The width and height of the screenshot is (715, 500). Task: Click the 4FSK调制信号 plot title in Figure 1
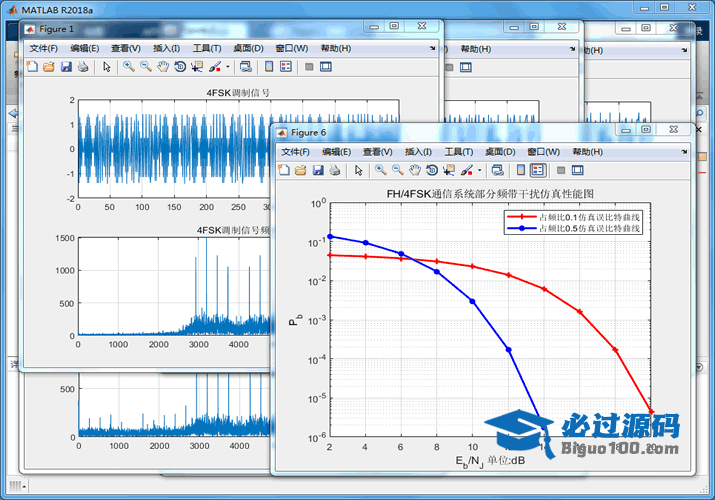pos(238,93)
